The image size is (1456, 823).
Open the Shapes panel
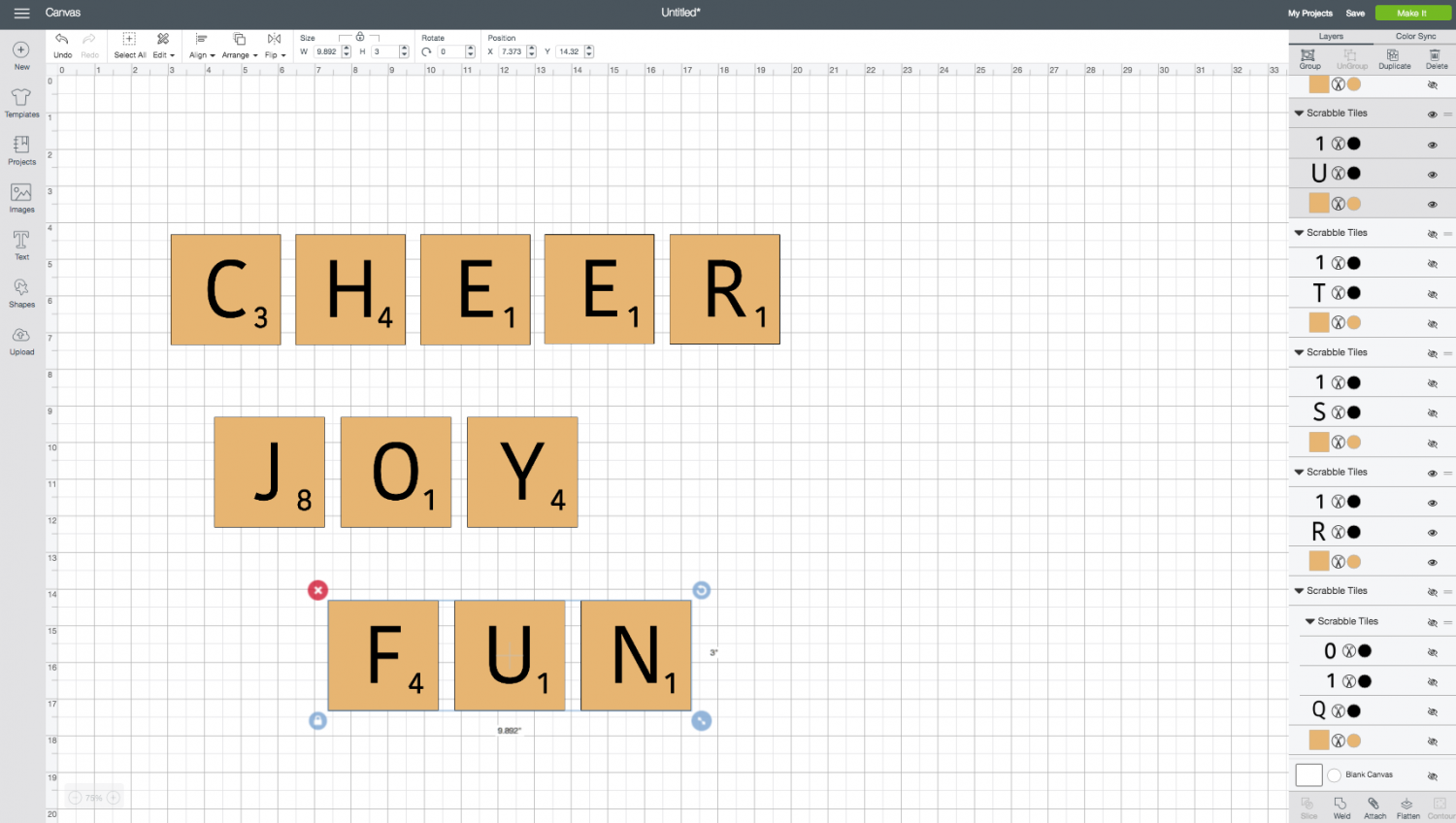[x=21, y=291]
